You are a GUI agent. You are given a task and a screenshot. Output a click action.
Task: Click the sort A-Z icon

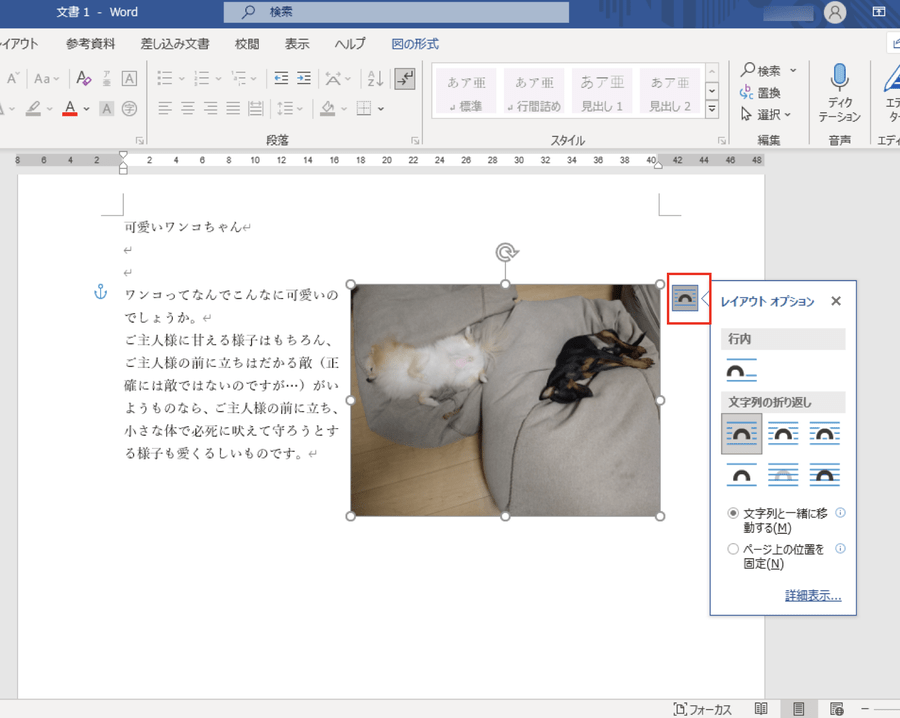tap(375, 78)
